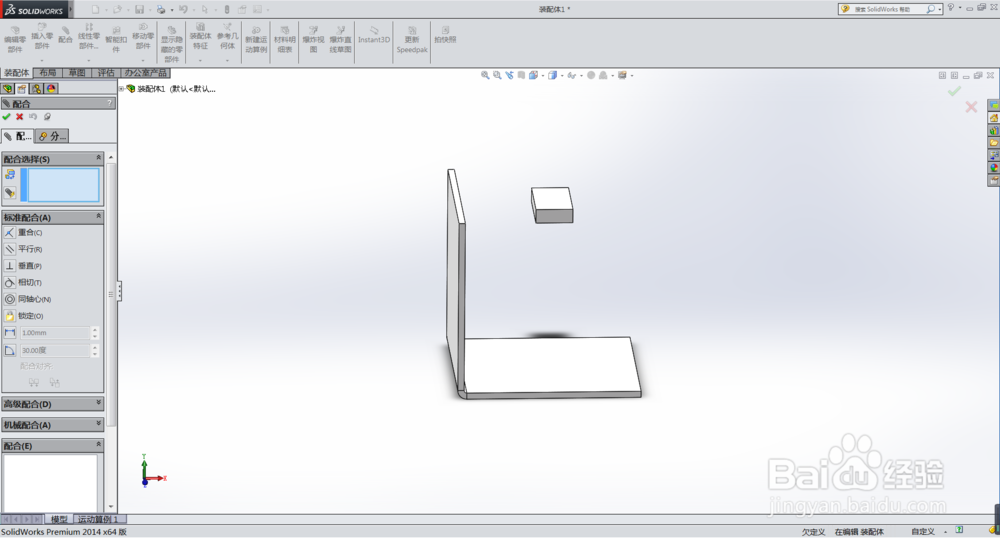Viewport: 1000px width, 540px height.
Task: Open the 参考几何体 dropdown arrow
Action: coord(227,60)
